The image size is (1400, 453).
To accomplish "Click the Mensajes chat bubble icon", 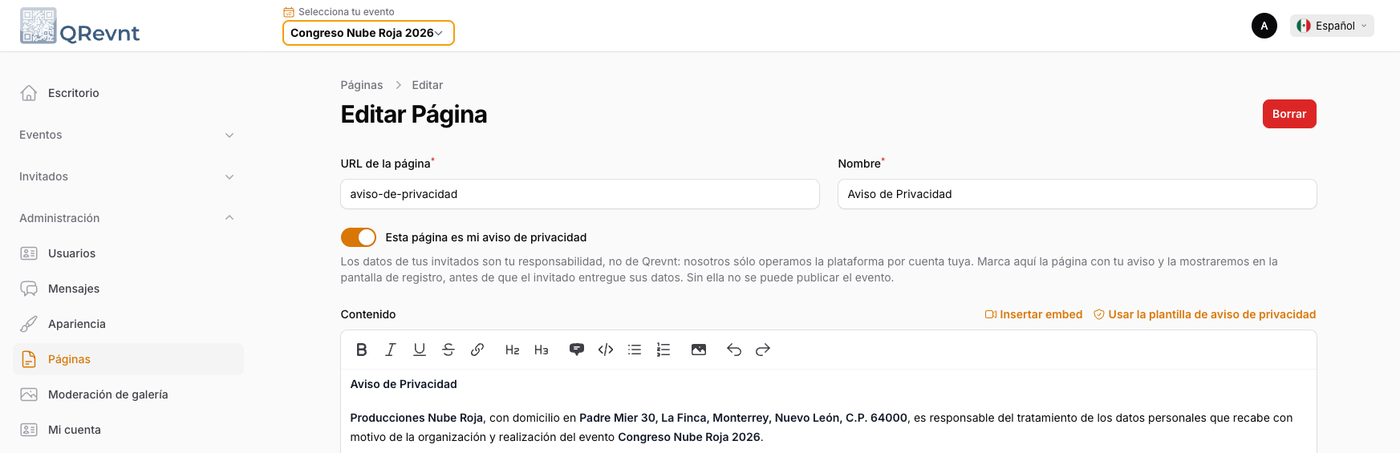I will pyautogui.click(x=29, y=288).
